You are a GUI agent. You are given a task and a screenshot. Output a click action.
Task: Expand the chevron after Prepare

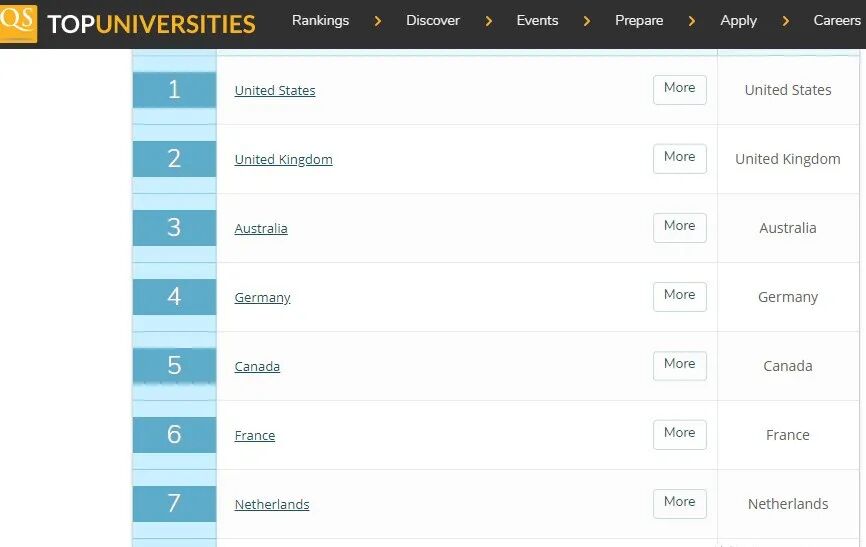691,21
